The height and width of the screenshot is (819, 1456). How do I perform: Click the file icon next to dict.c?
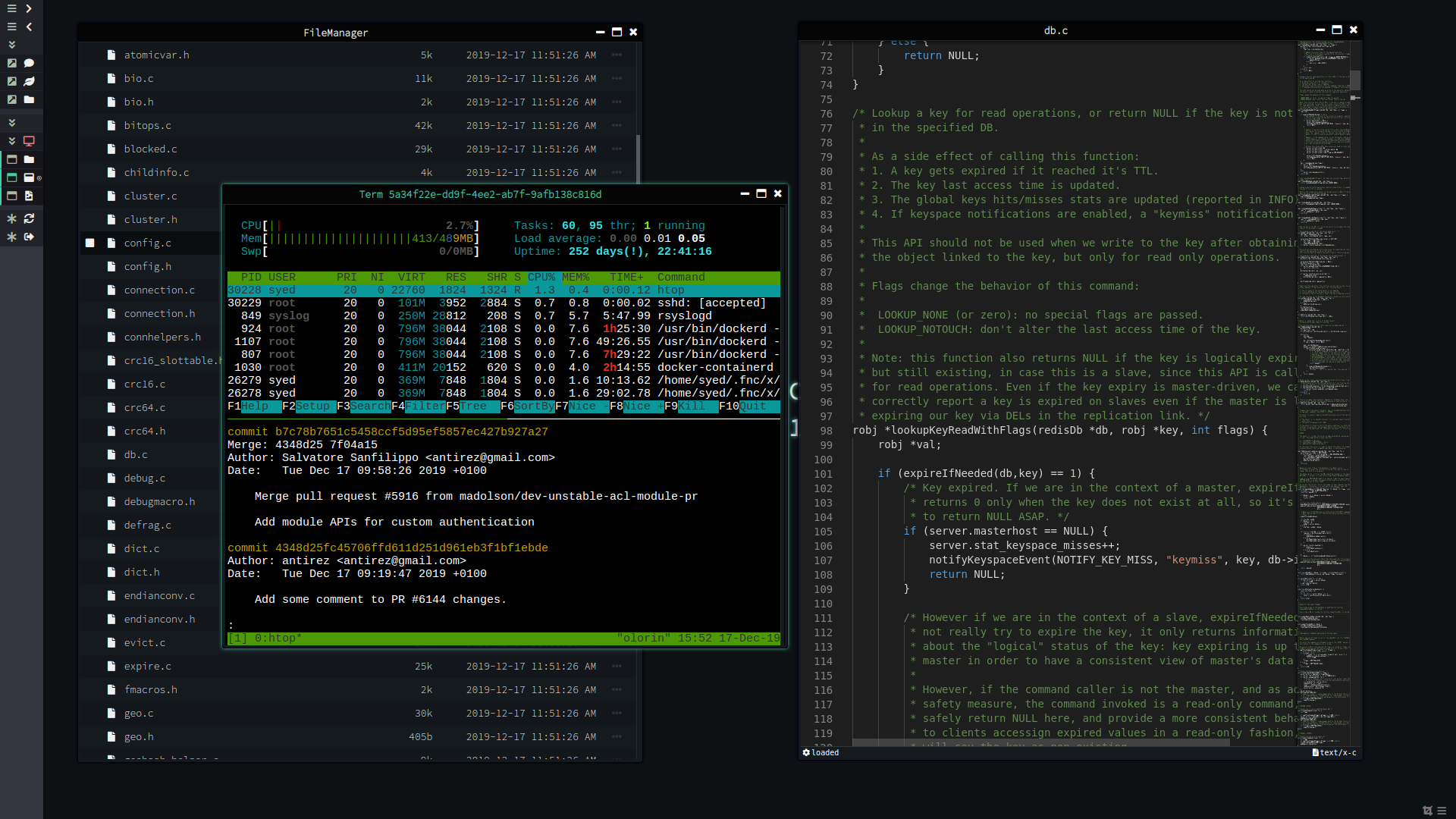[111, 548]
